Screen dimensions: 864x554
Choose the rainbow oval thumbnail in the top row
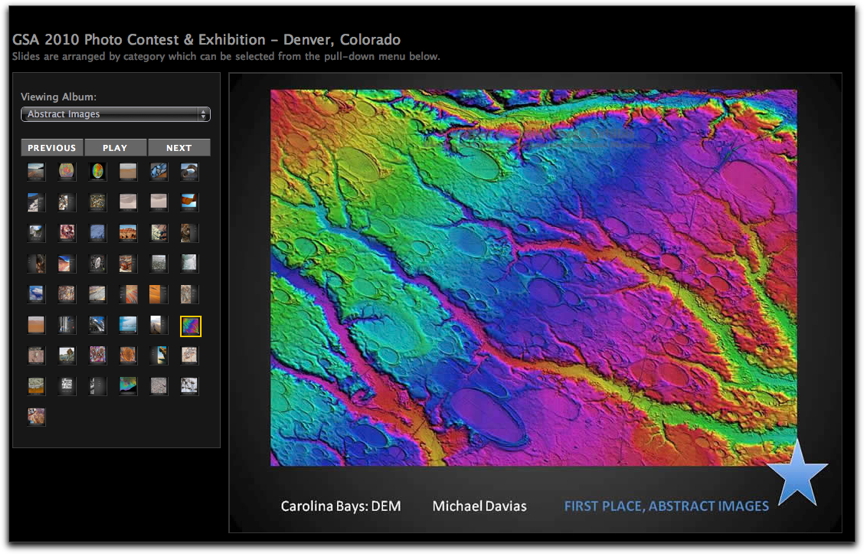point(98,172)
